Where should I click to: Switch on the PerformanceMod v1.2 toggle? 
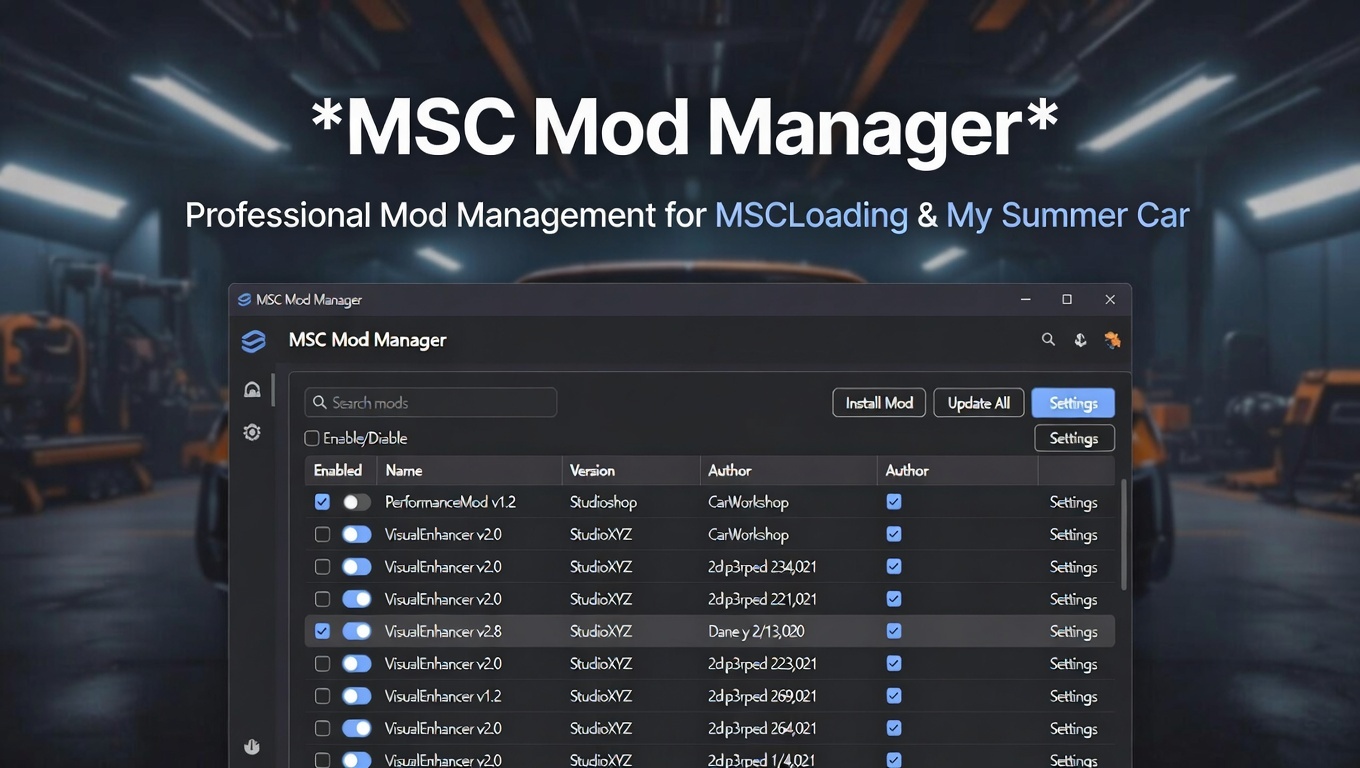pyautogui.click(x=356, y=502)
